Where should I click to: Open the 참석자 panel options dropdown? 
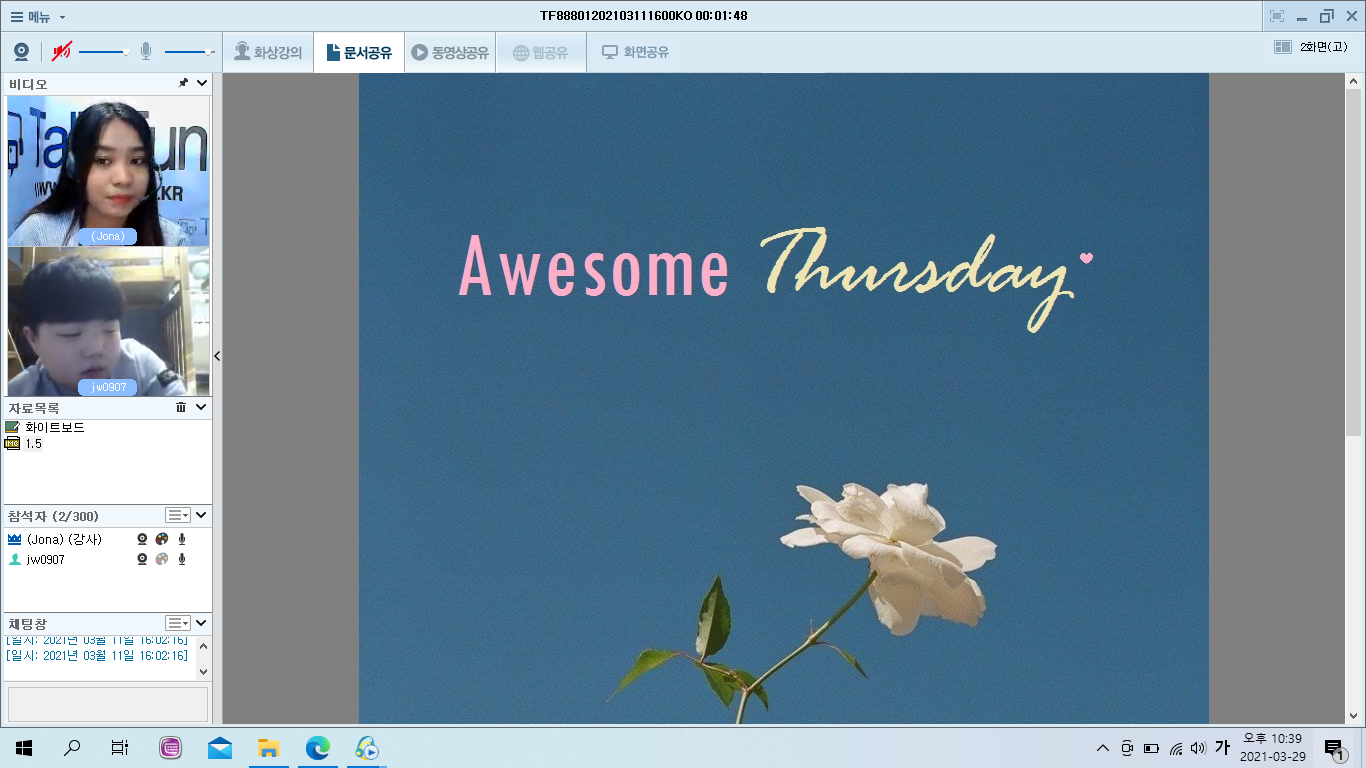177,515
